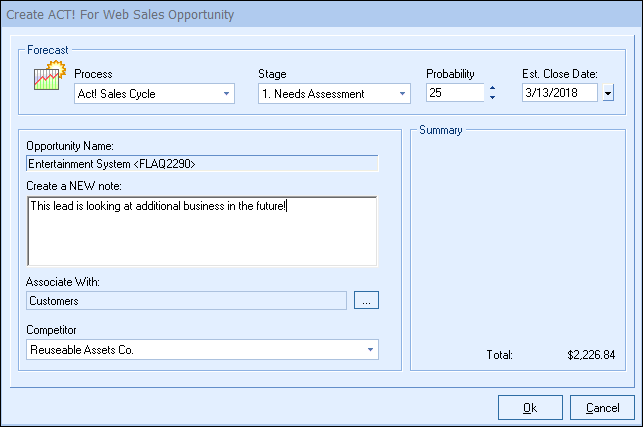Increase Probability with the up arrow

pos(493,88)
